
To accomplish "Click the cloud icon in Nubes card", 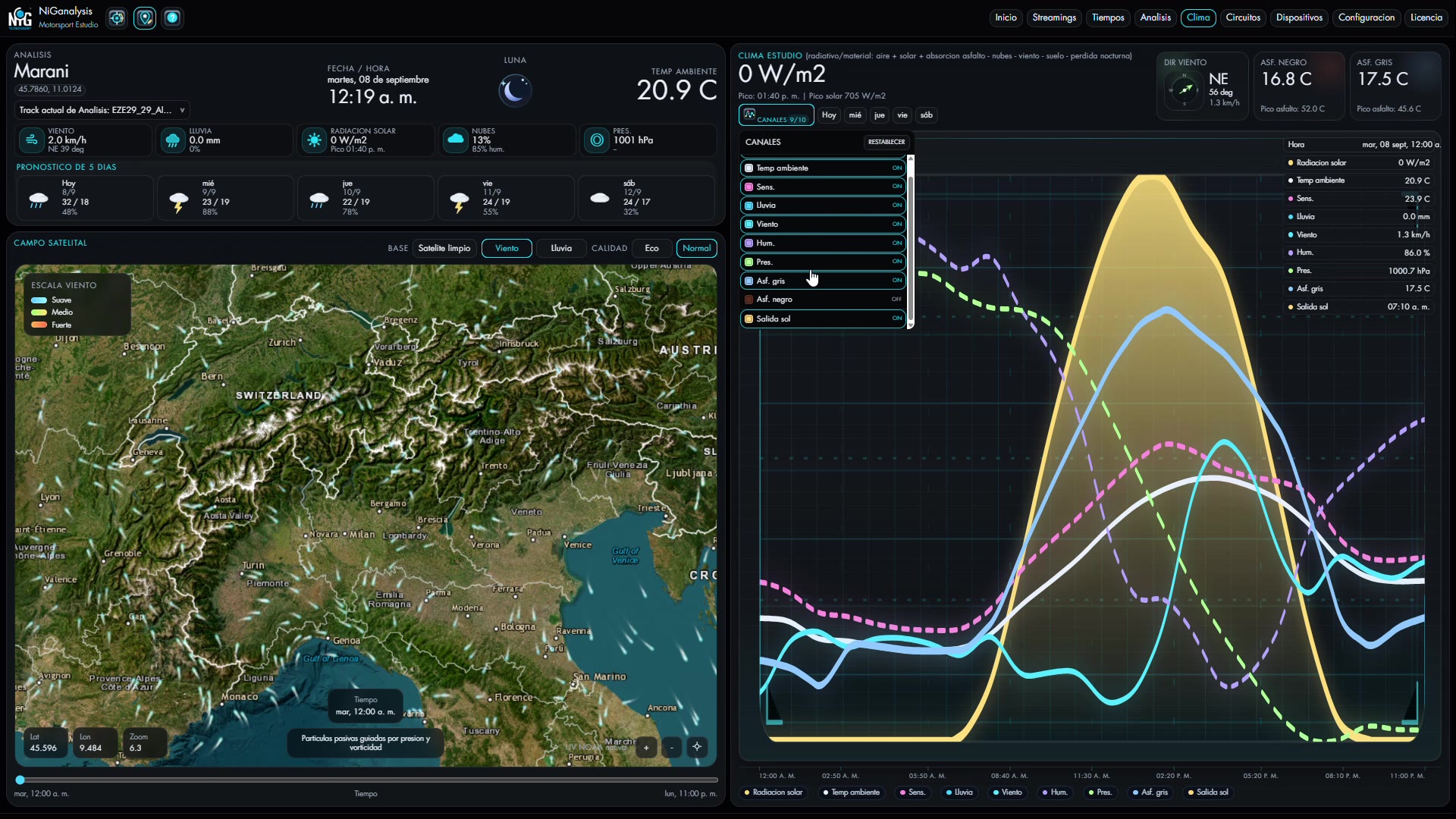I will pyautogui.click(x=455, y=140).
